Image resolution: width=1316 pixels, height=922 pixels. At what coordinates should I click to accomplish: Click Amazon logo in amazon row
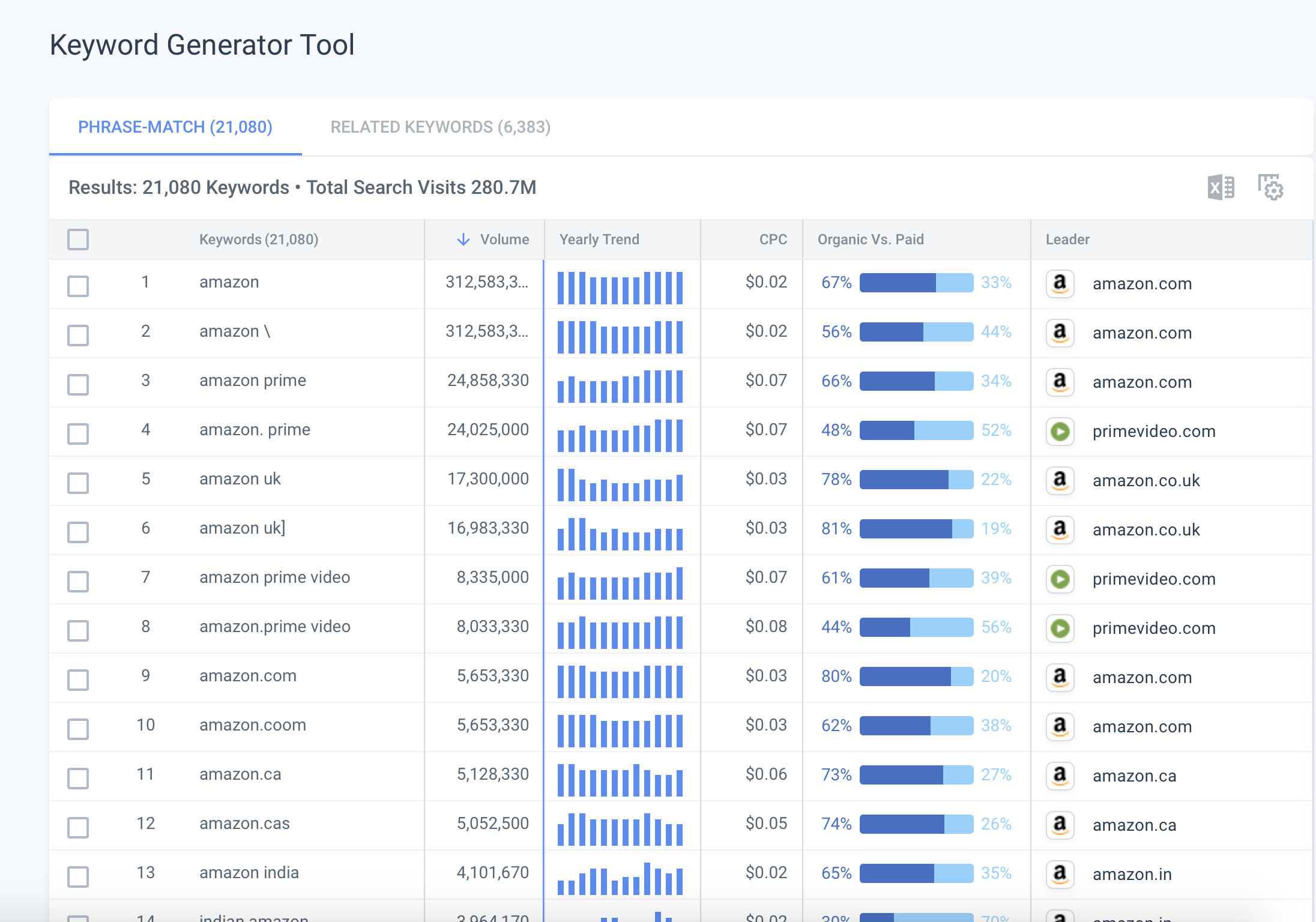pos(1060,283)
